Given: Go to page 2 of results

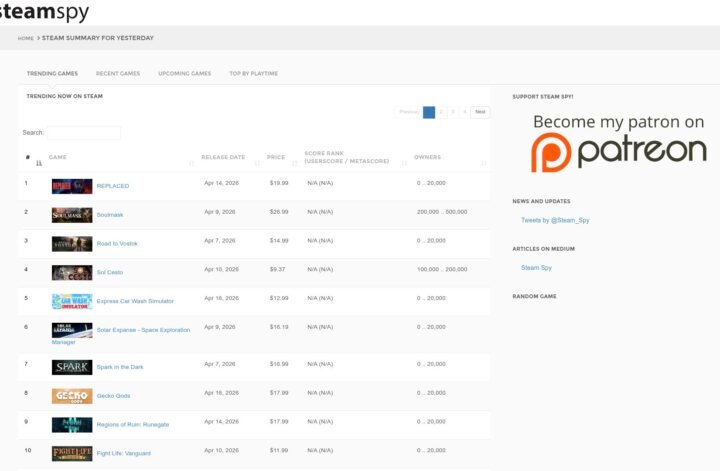Looking at the screenshot, I should (441, 112).
